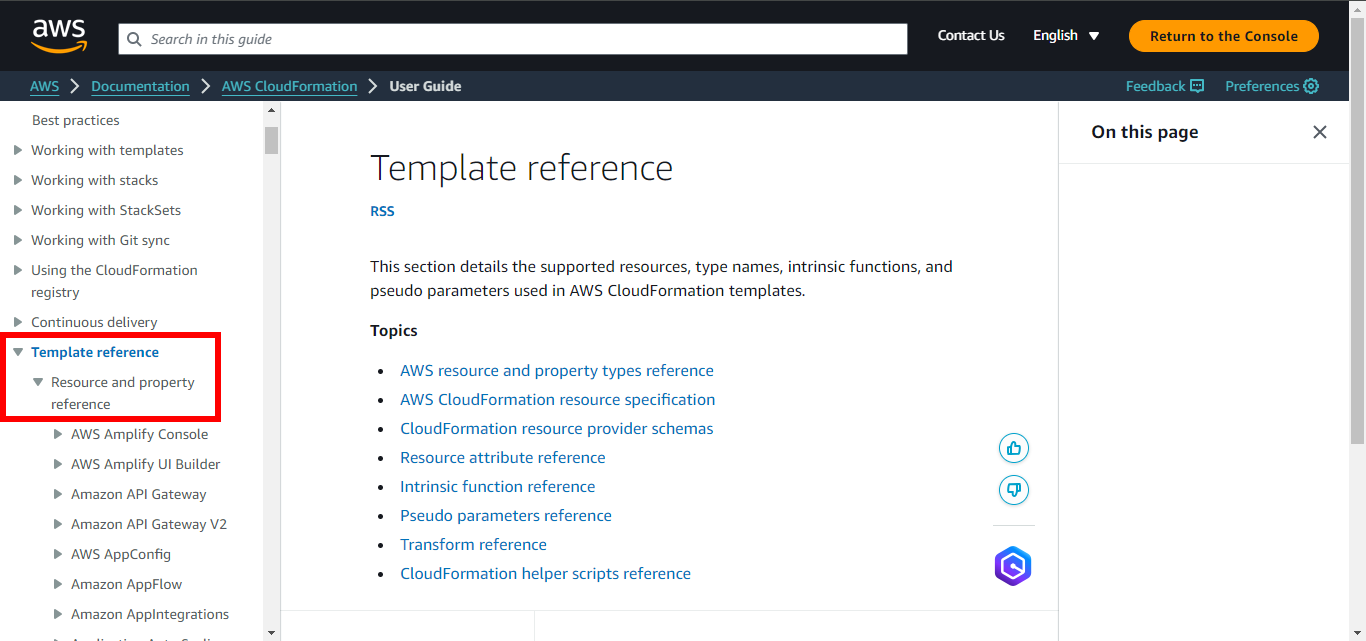Viewport: 1366px width, 641px height.
Task: Expand Working with templates section
Action: click(x=18, y=150)
